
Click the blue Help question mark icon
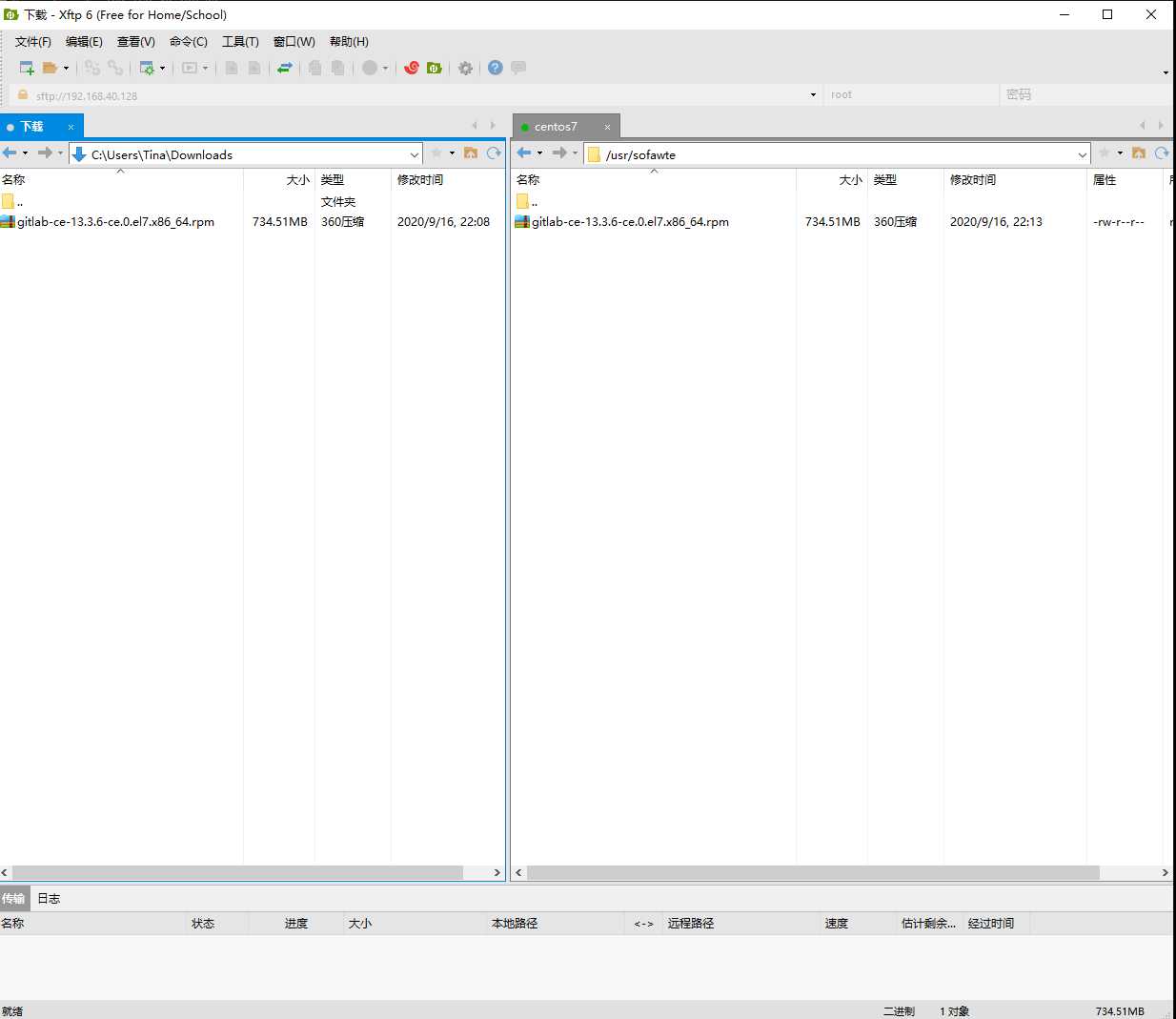pos(496,68)
